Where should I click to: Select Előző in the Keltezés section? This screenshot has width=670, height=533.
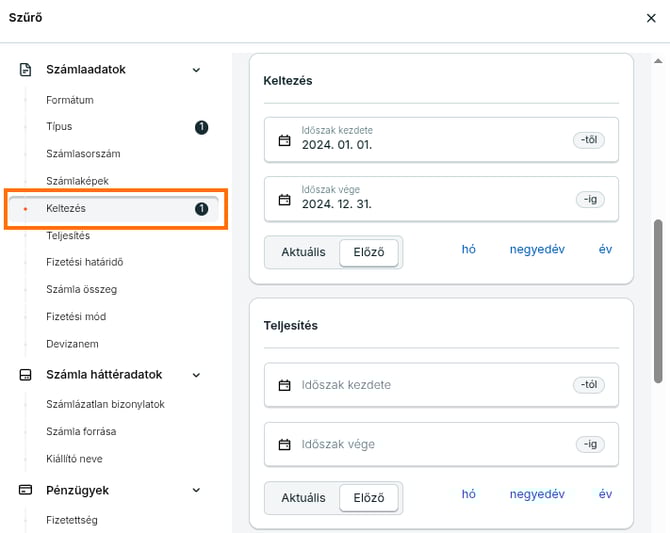click(x=368, y=252)
